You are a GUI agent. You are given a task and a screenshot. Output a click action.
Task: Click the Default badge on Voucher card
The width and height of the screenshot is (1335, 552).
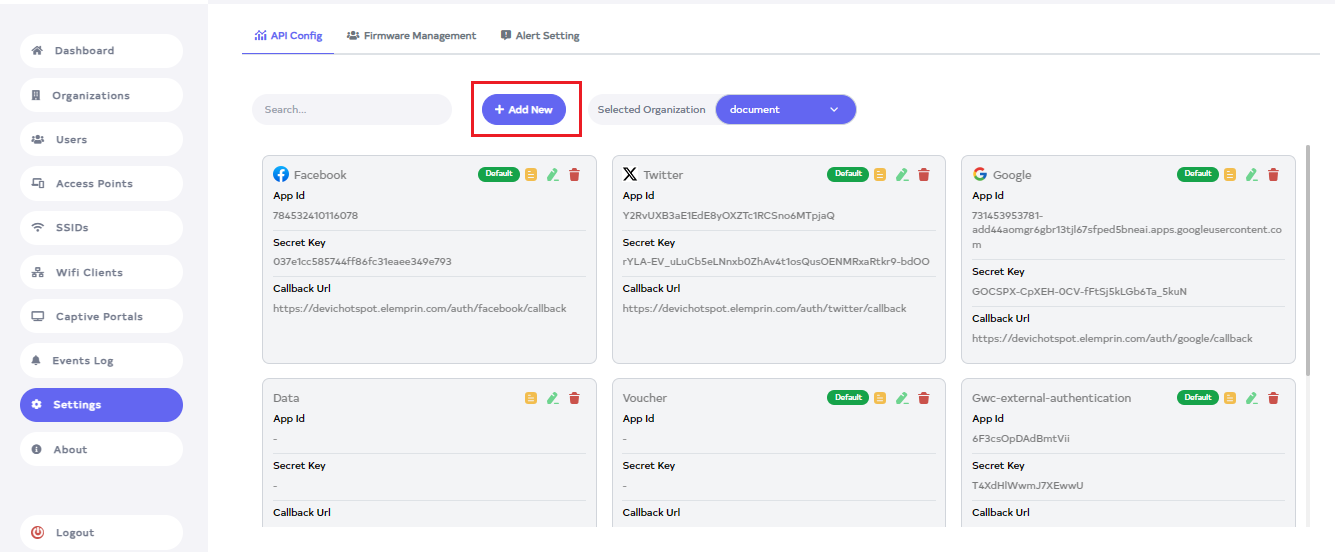coord(848,397)
